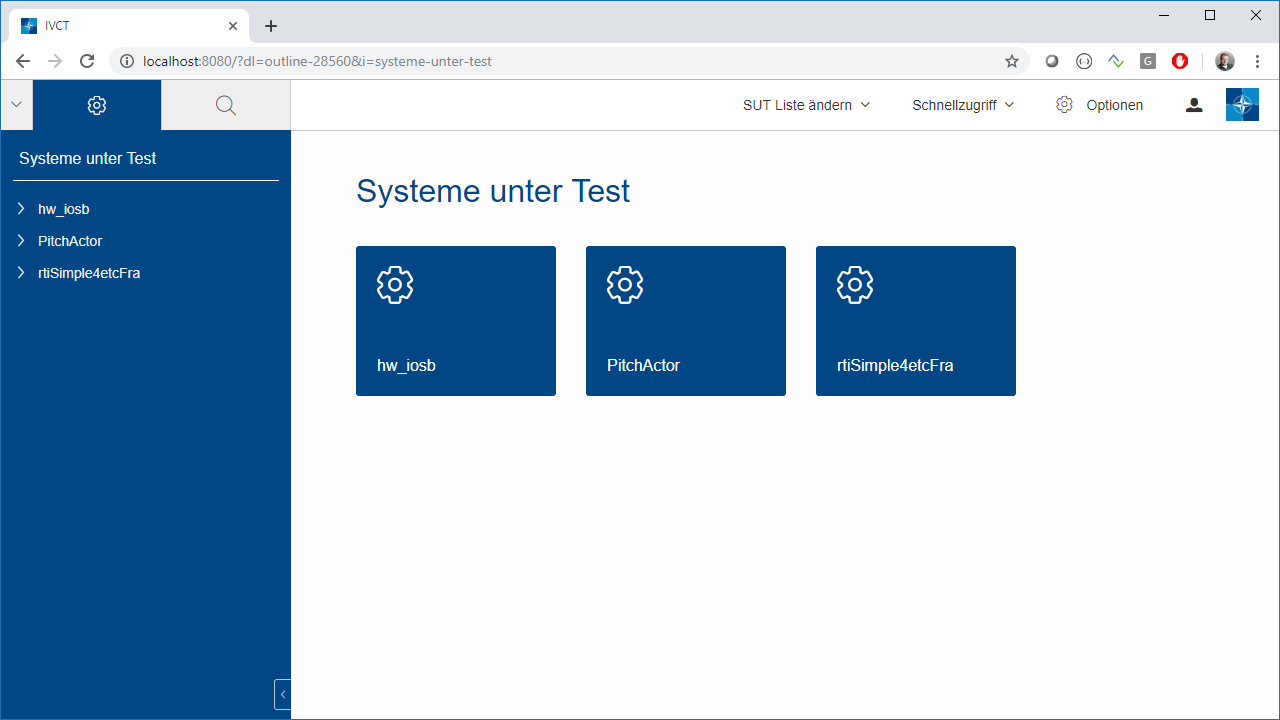Viewport: 1280px width, 720px height.
Task: Click the green zigzag extension icon
Action: (x=1116, y=61)
